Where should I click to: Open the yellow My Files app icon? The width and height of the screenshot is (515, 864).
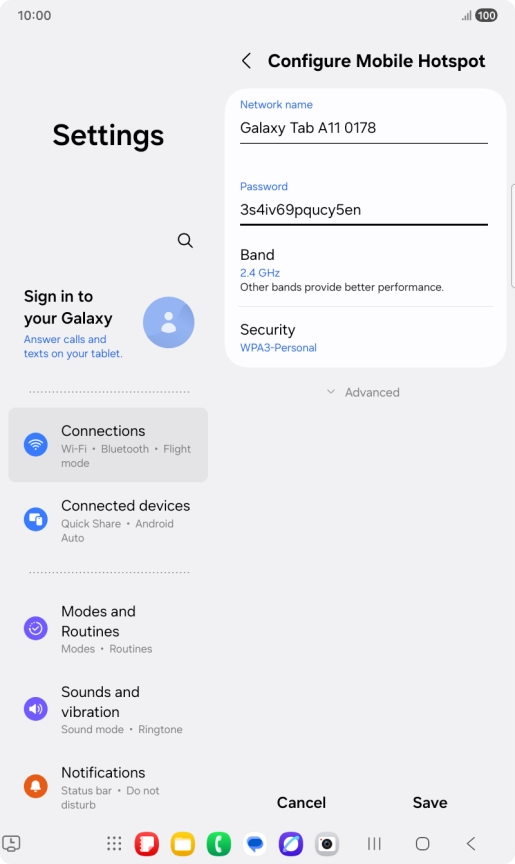click(x=183, y=844)
